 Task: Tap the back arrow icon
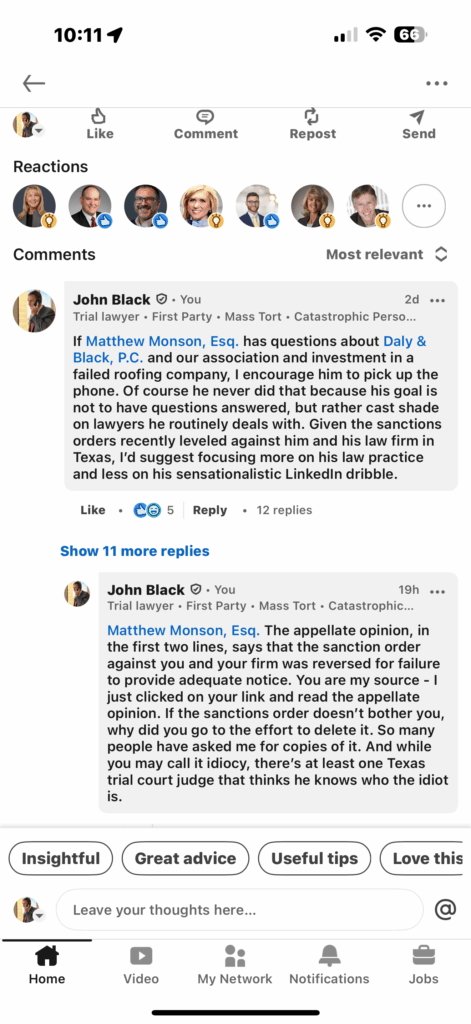click(34, 83)
